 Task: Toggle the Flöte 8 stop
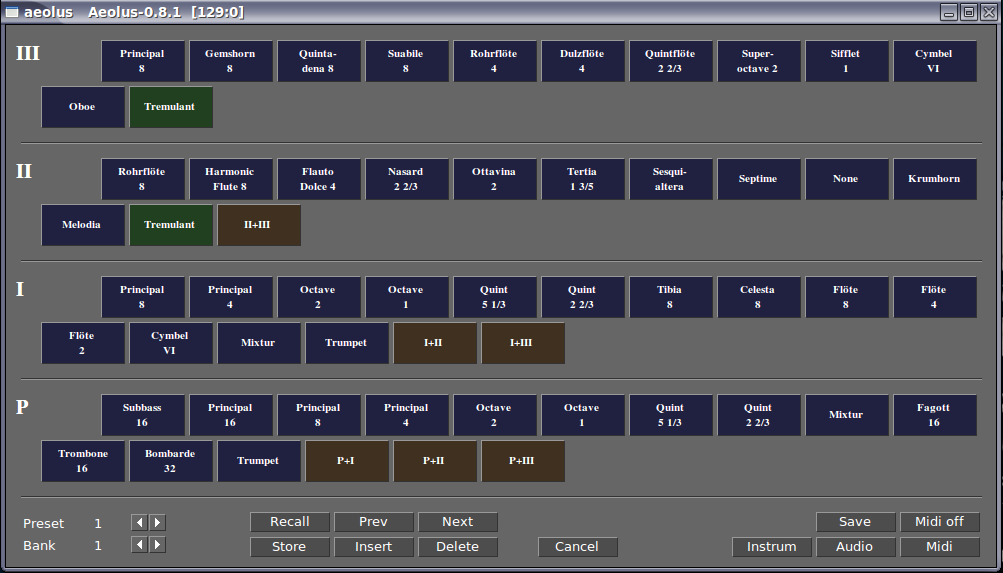click(846, 297)
